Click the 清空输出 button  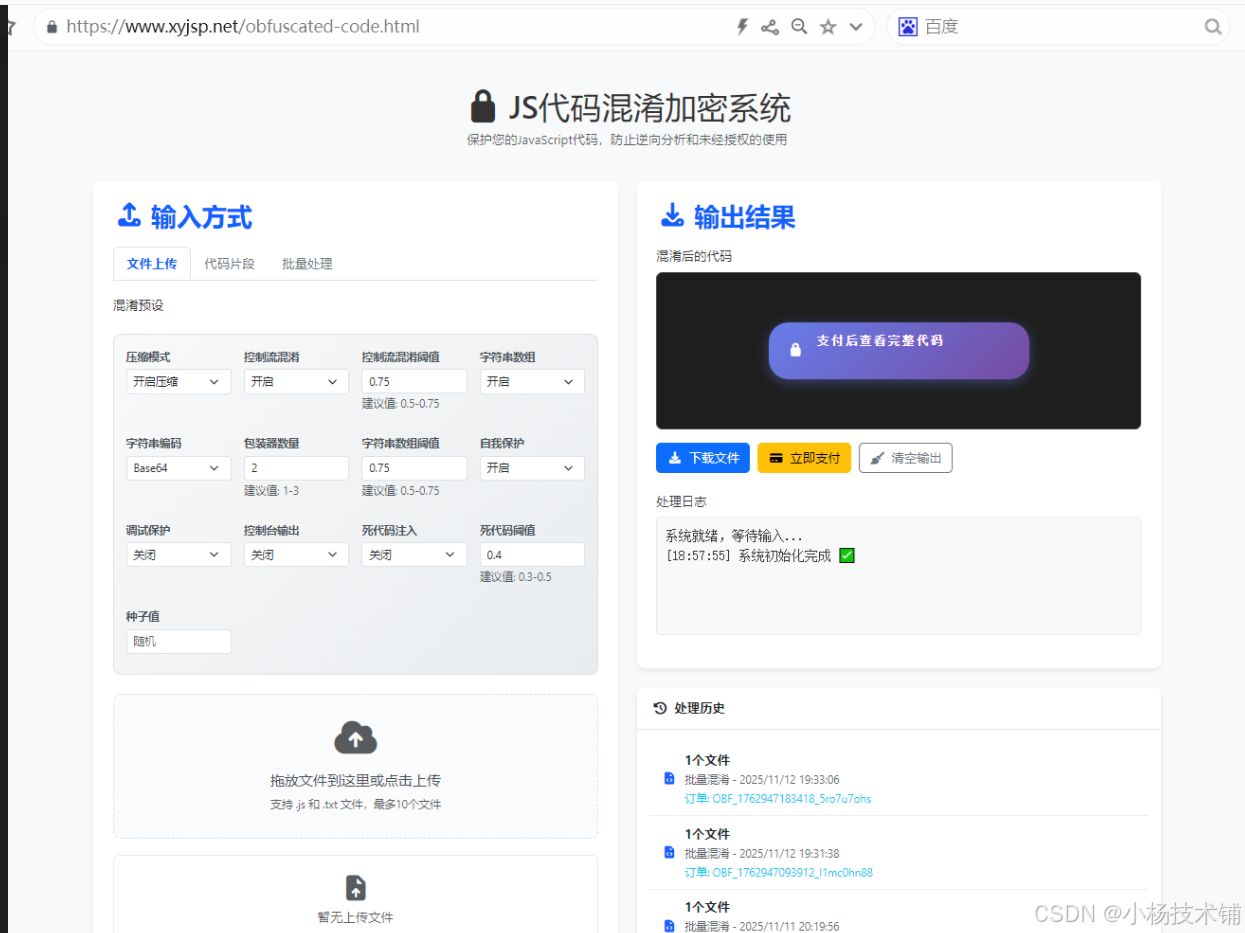click(x=905, y=457)
